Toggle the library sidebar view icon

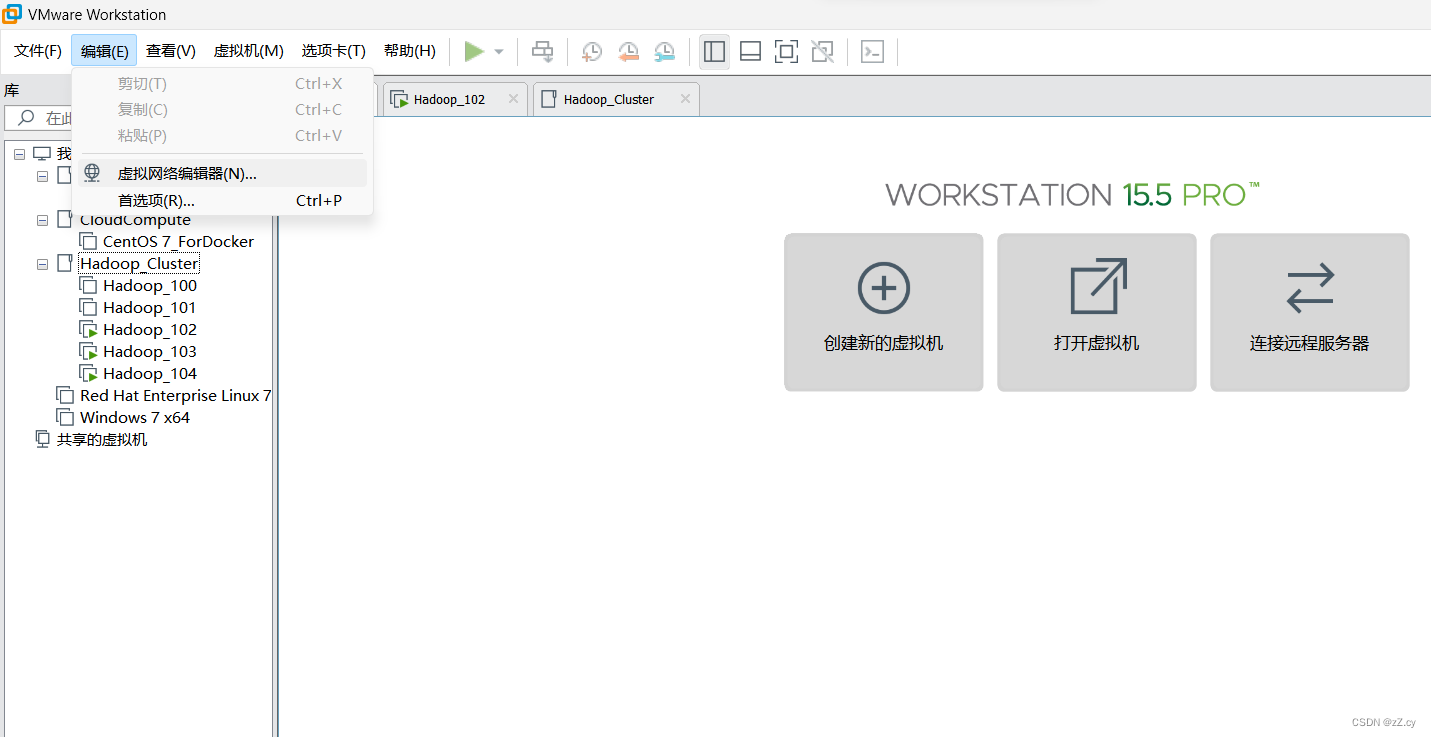pos(714,51)
